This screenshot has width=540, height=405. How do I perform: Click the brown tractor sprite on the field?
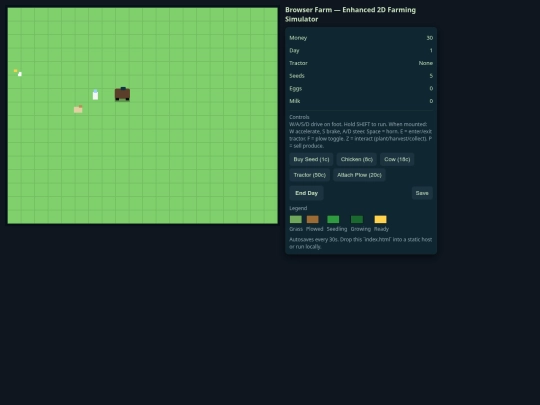click(x=122, y=94)
